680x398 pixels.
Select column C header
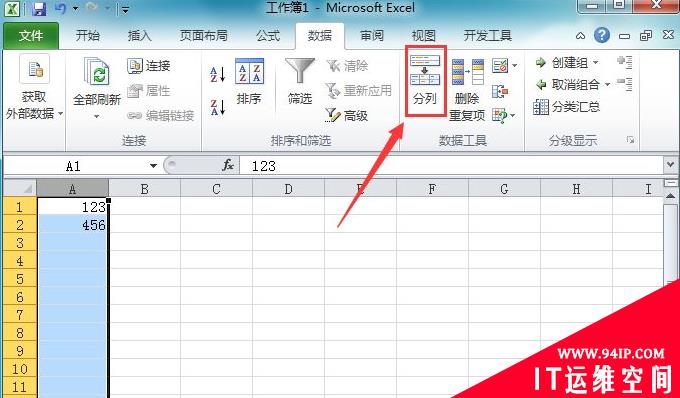(216, 189)
